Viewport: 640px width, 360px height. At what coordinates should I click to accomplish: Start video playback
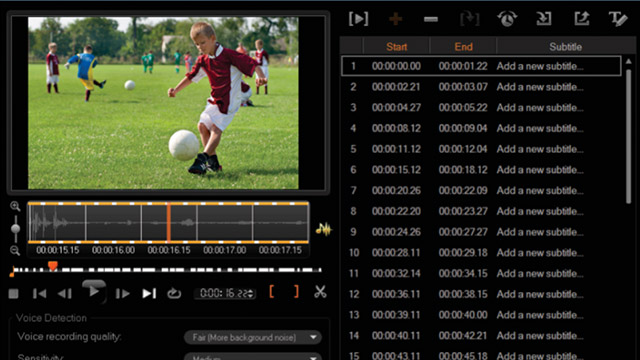[94, 291]
